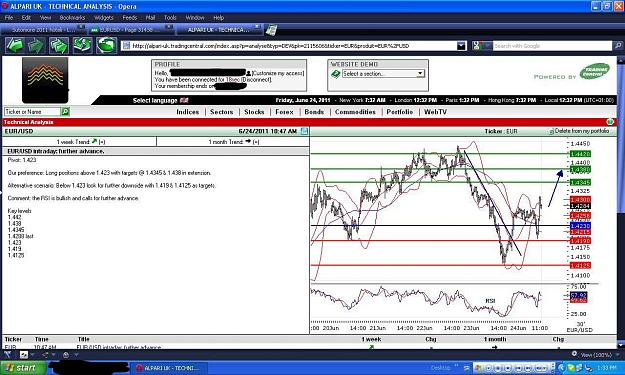
Task: Click the zoom magnifier icon in status bar
Action: click(574, 354)
